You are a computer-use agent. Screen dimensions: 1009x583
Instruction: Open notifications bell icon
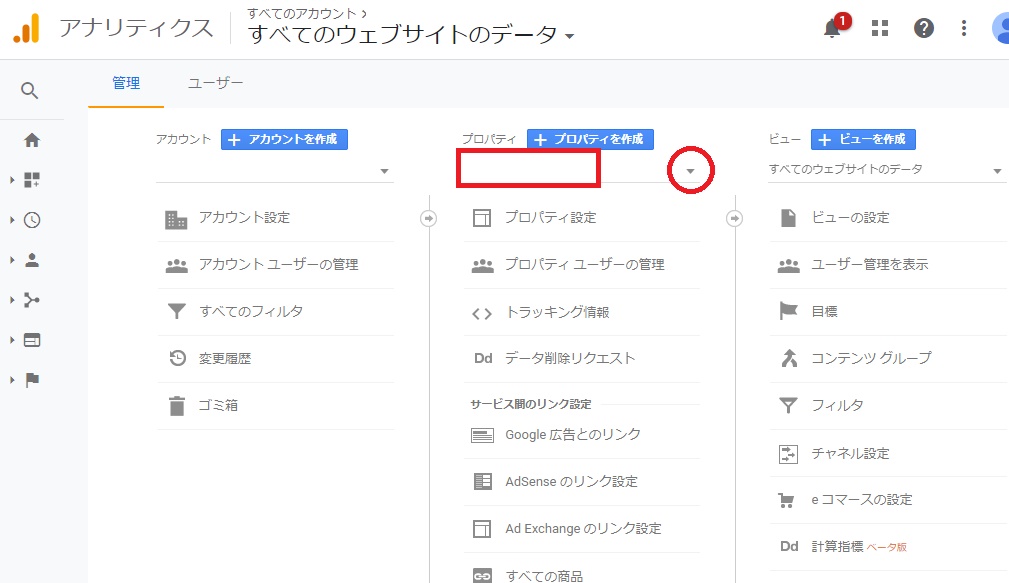tap(833, 28)
